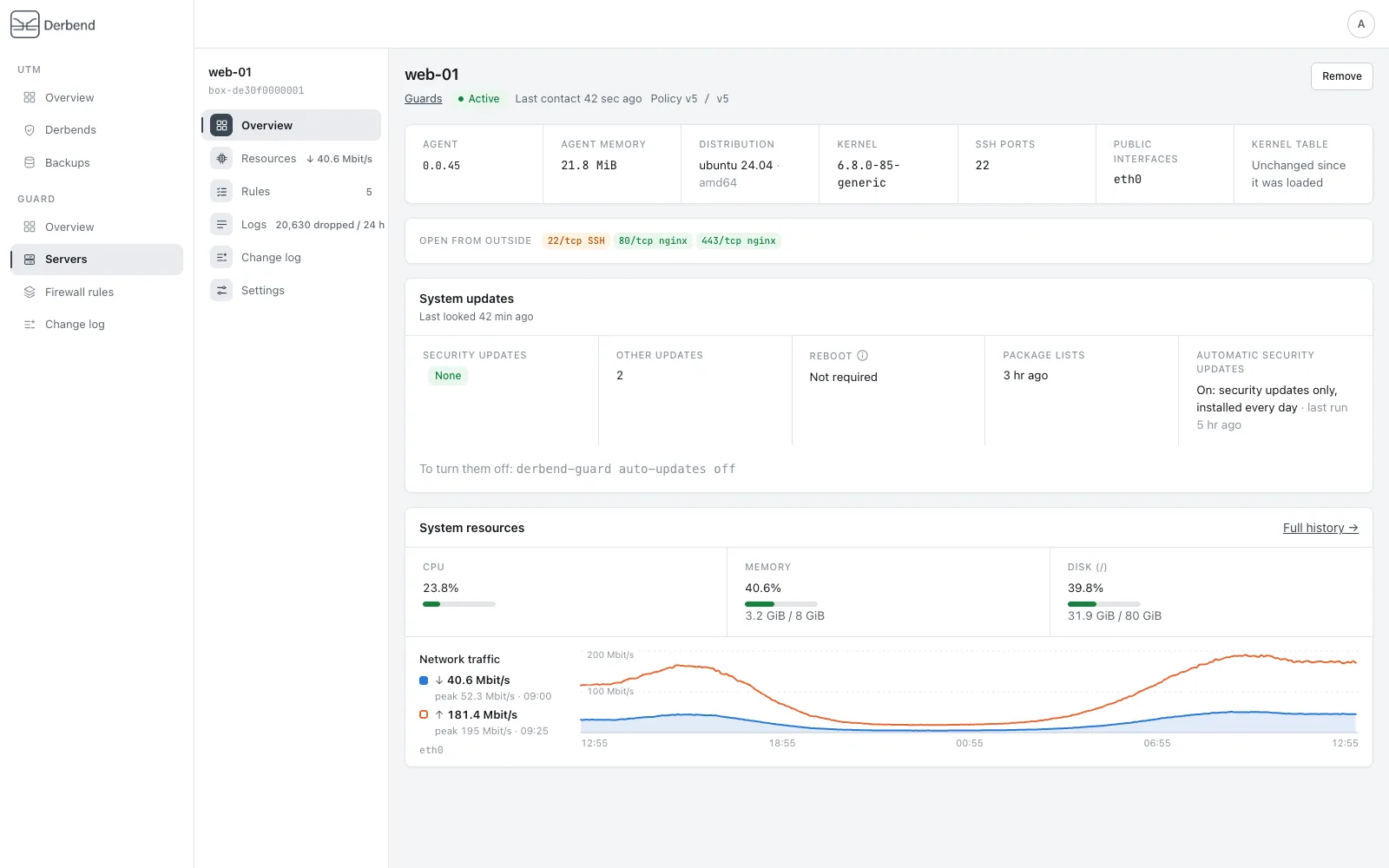1389x868 pixels.
Task: Click the derbend-guard auto-updates off command
Action: click(x=626, y=469)
